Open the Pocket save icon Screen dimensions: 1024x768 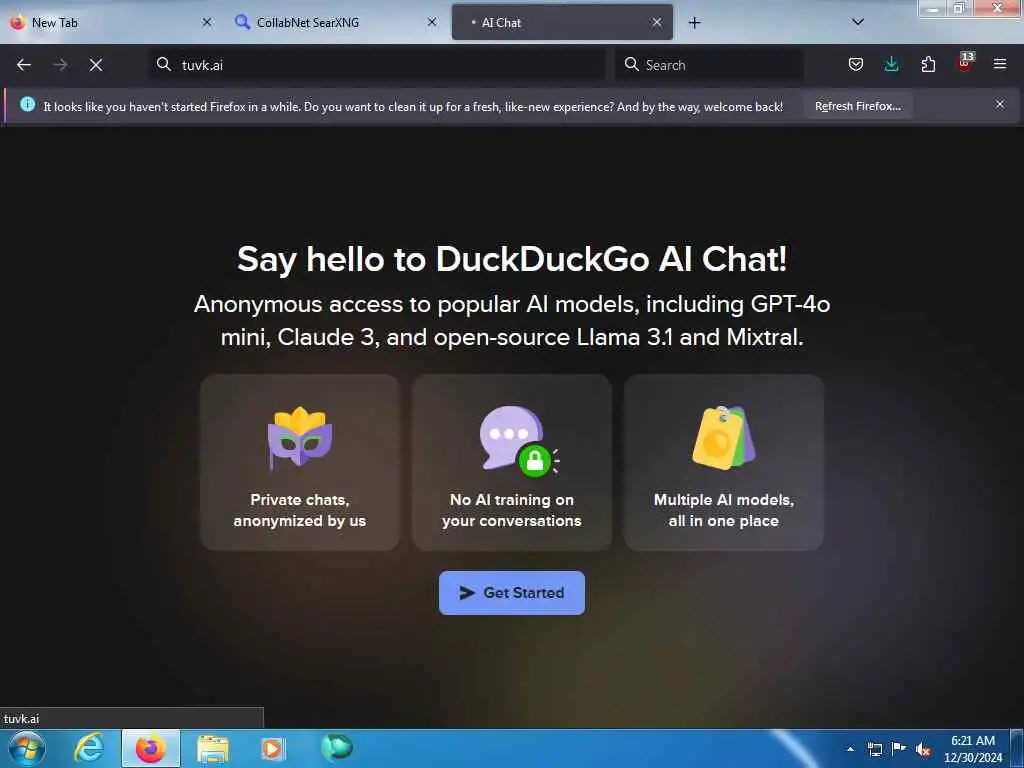(x=856, y=64)
